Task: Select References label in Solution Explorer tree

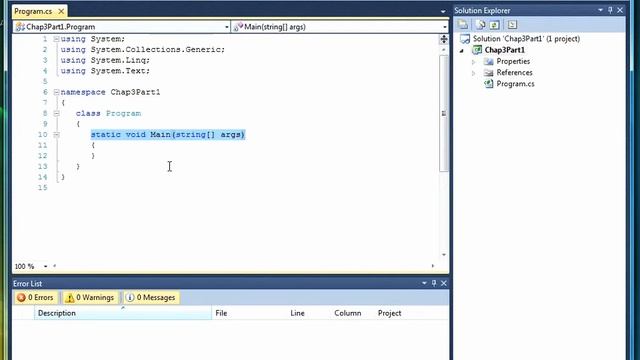Action: 514,73
